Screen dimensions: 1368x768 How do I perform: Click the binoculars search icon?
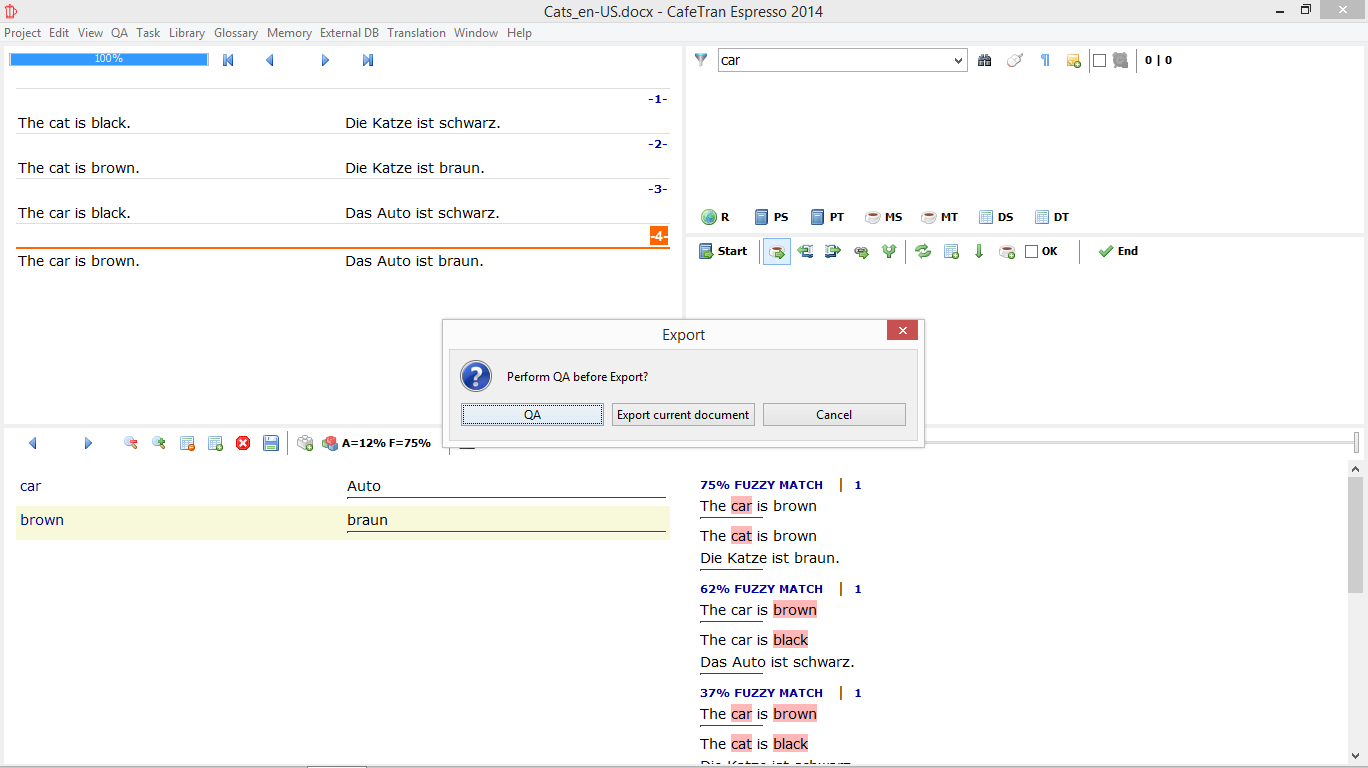[x=985, y=60]
